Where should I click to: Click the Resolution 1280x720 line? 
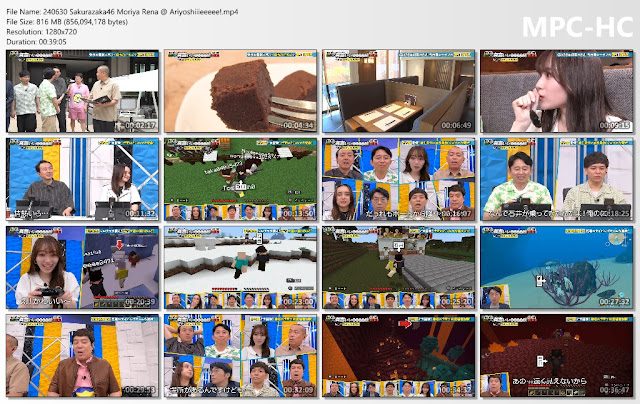(42, 32)
